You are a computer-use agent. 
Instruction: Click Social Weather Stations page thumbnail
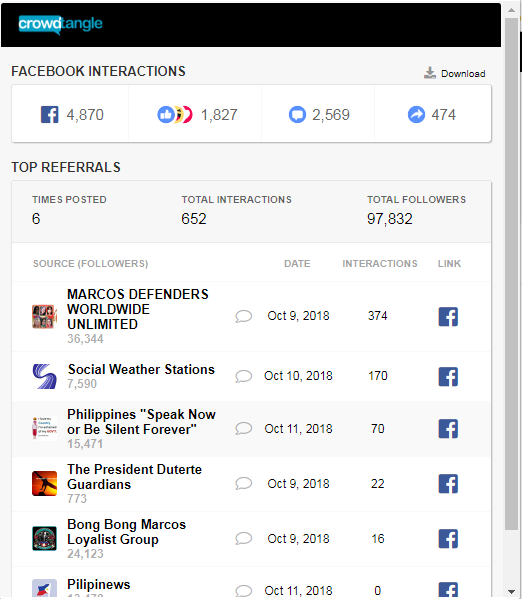click(x=44, y=376)
